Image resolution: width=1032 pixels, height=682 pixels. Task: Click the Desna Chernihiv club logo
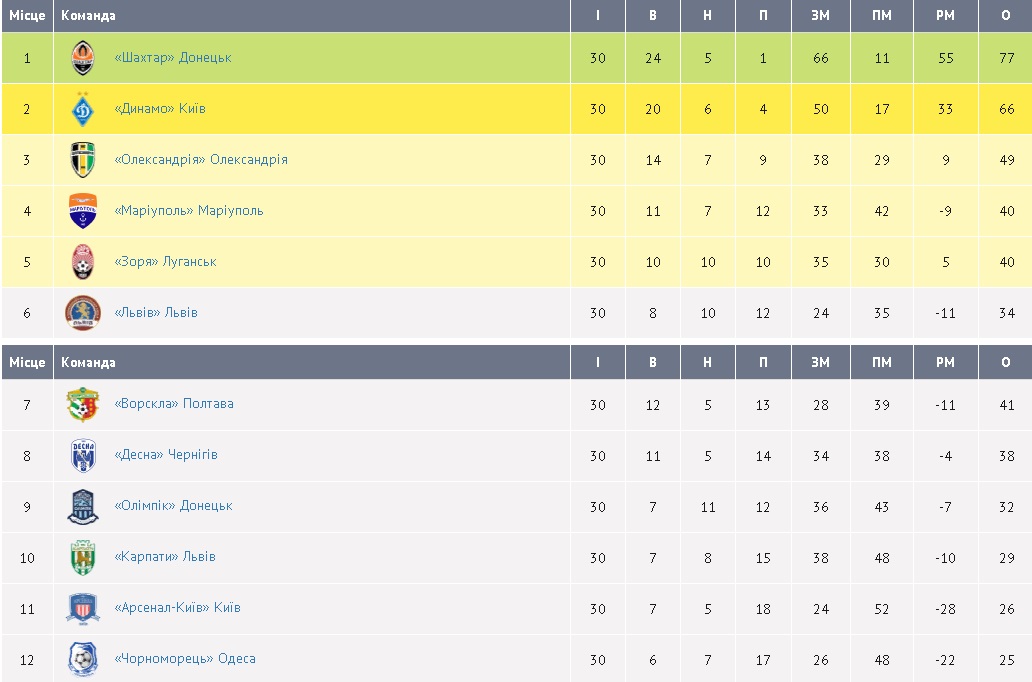point(83,455)
